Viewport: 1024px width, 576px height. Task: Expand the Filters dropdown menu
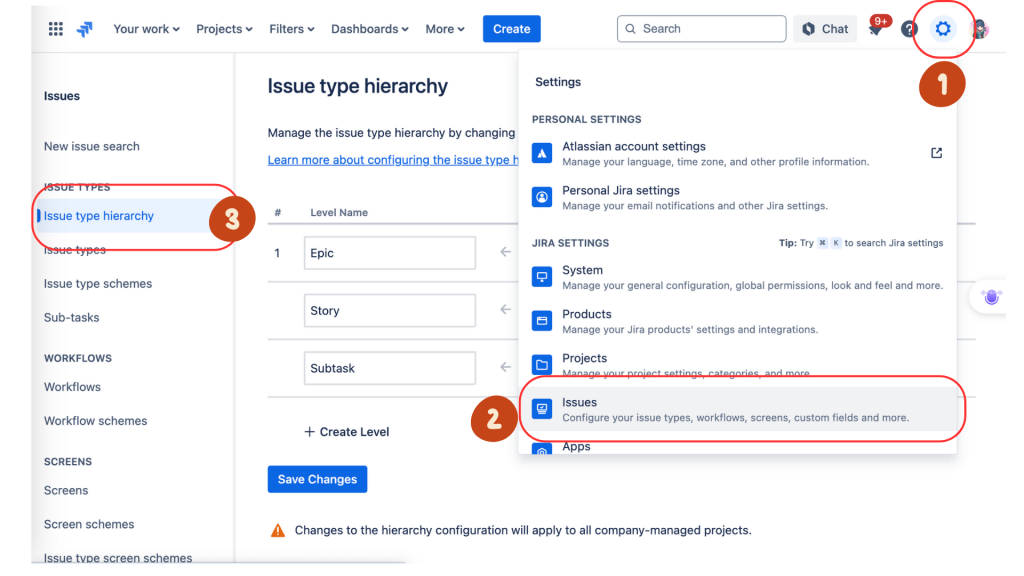pyautogui.click(x=291, y=29)
